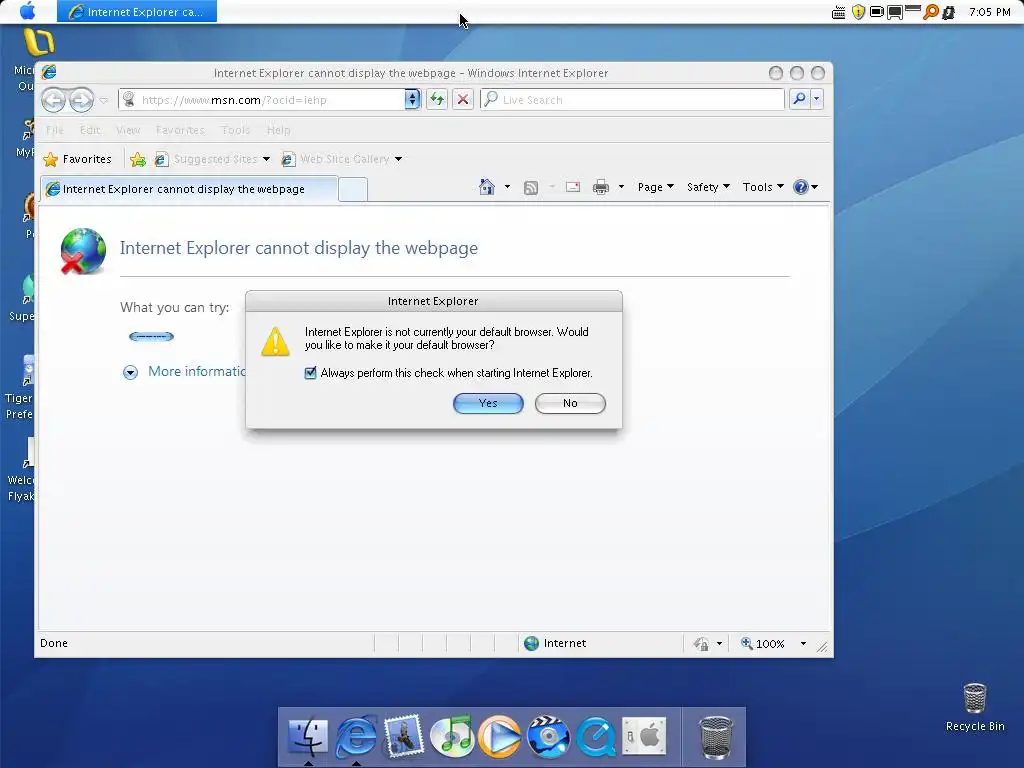Open the zoom level dropdown arrow

click(x=803, y=644)
